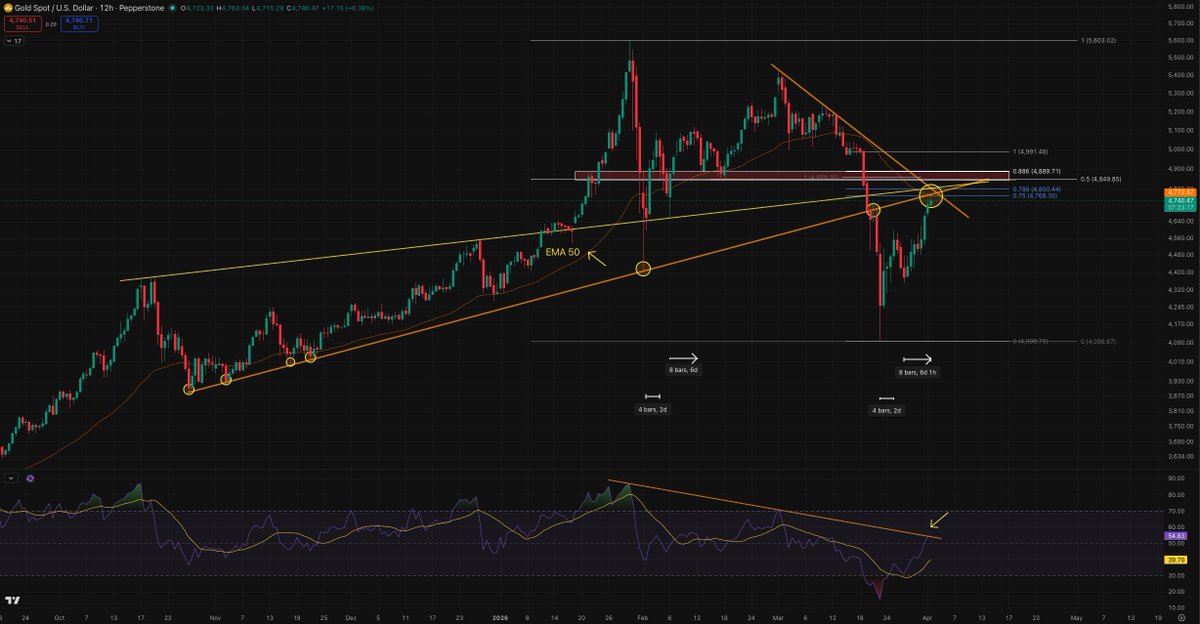Click the 0.20 spread value

[x=49, y=22]
